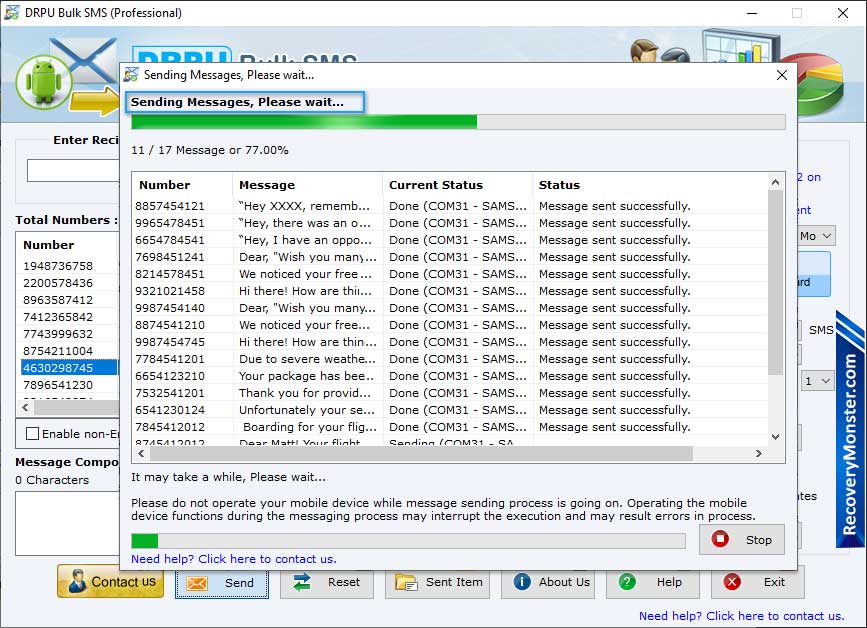Click left arrow of dialog horizontal scrollbar

pyautogui.click(x=142, y=454)
